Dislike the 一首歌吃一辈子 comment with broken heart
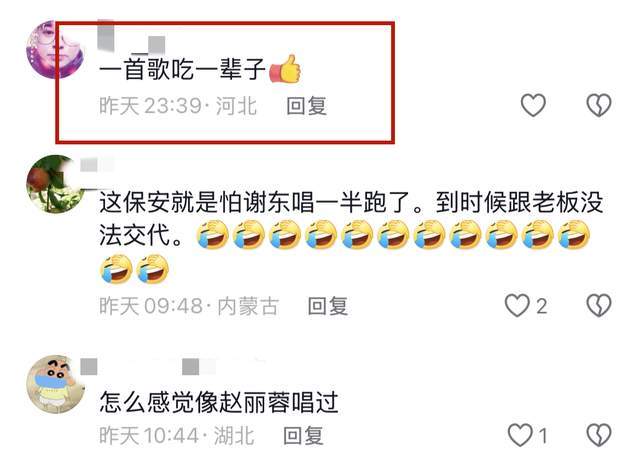Image resolution: width=640 pixels, height=466 pixels. coord(598,105)
